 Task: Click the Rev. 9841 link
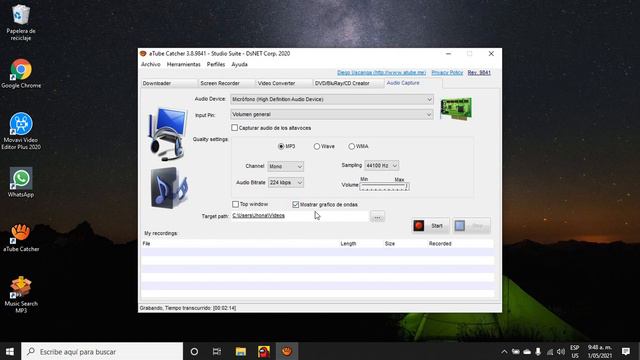479,73
